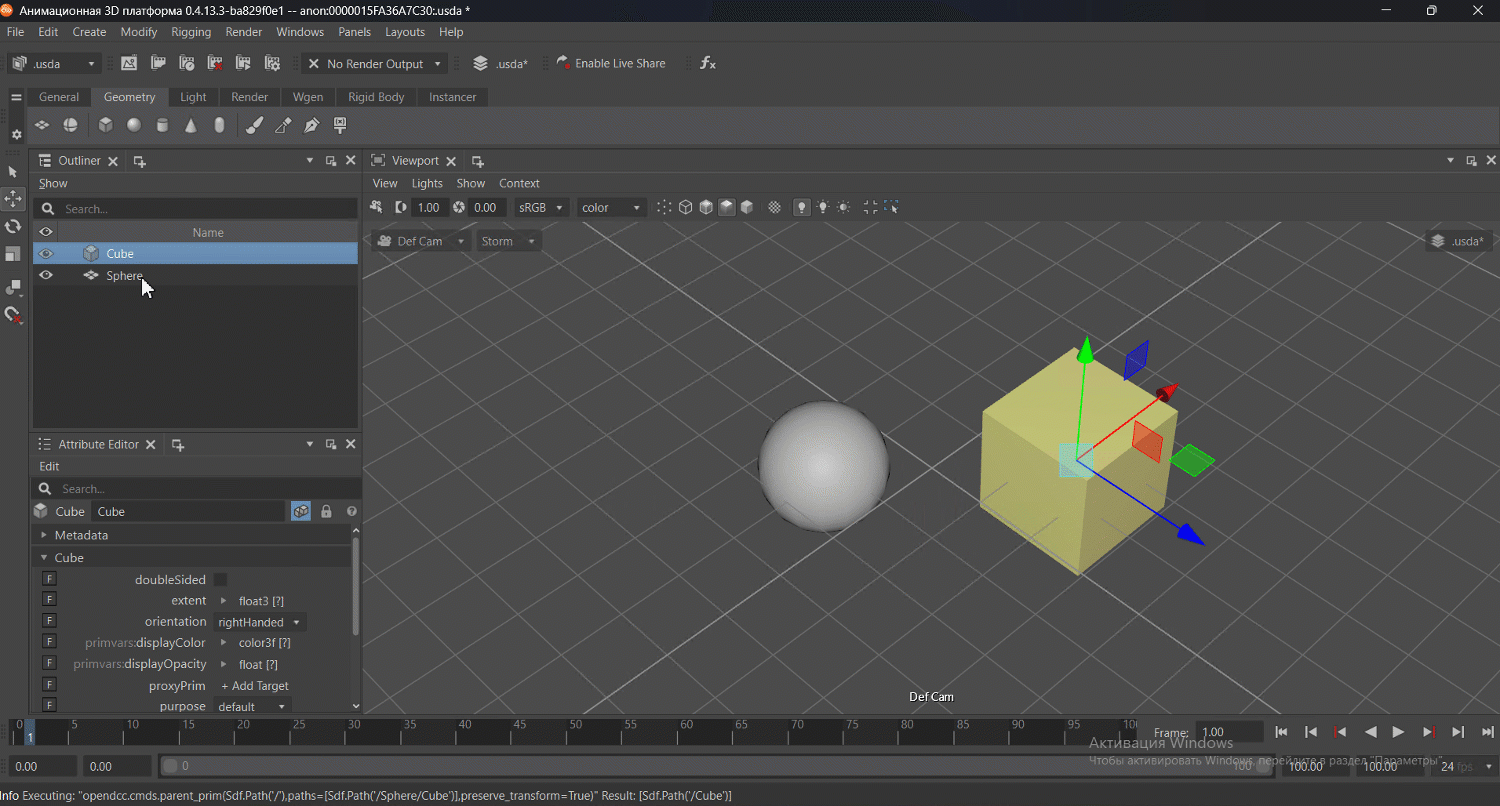Open the Def Cam camera dropdown
1500x806 pixels.
point(421,241)
